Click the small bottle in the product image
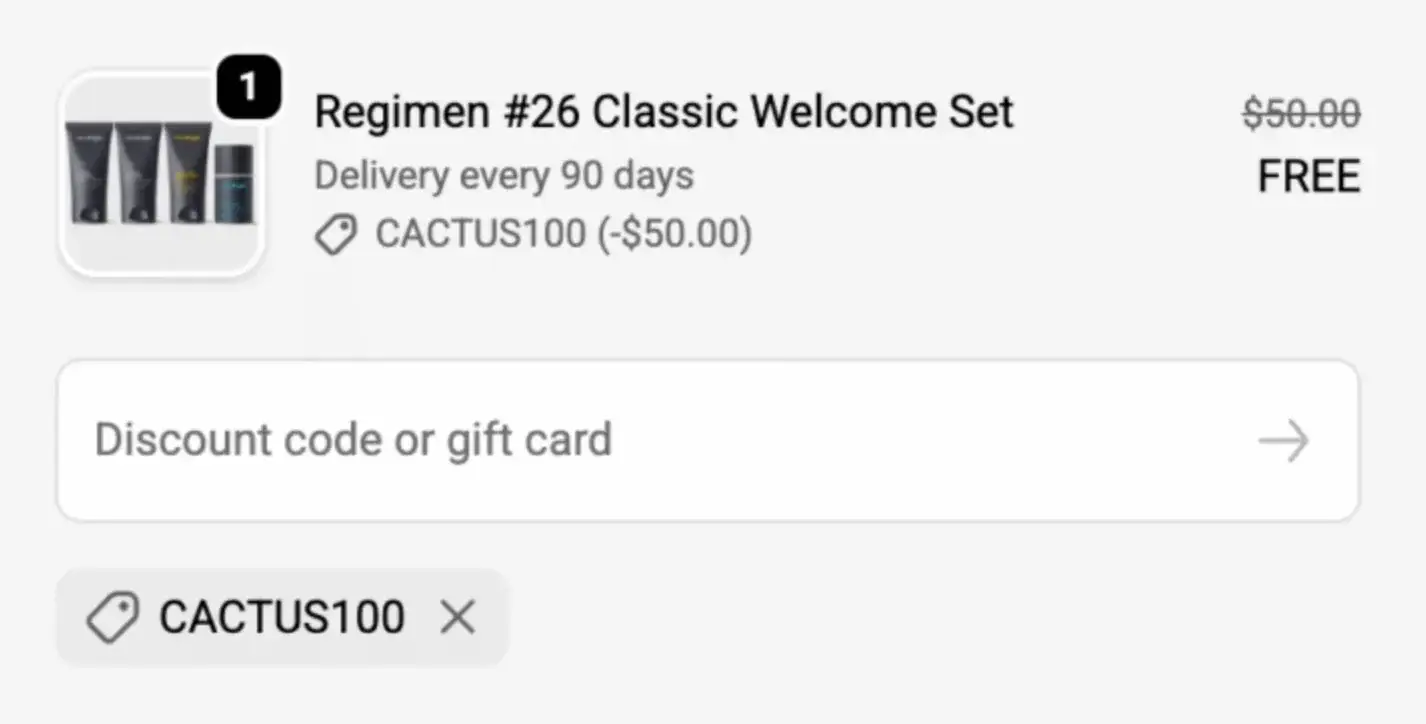The width and height of the screenshot is (1426, 724). (x=235, y=184)
